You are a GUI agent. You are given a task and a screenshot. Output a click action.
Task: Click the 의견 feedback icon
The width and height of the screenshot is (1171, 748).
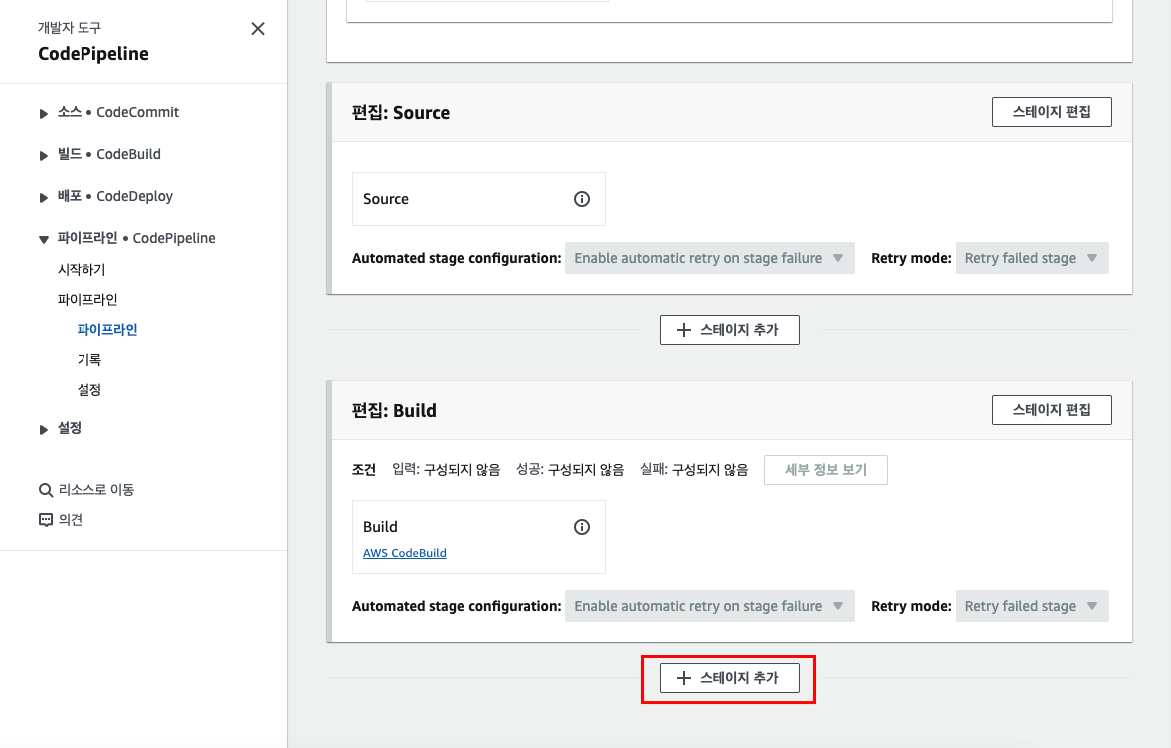[46, 520]
